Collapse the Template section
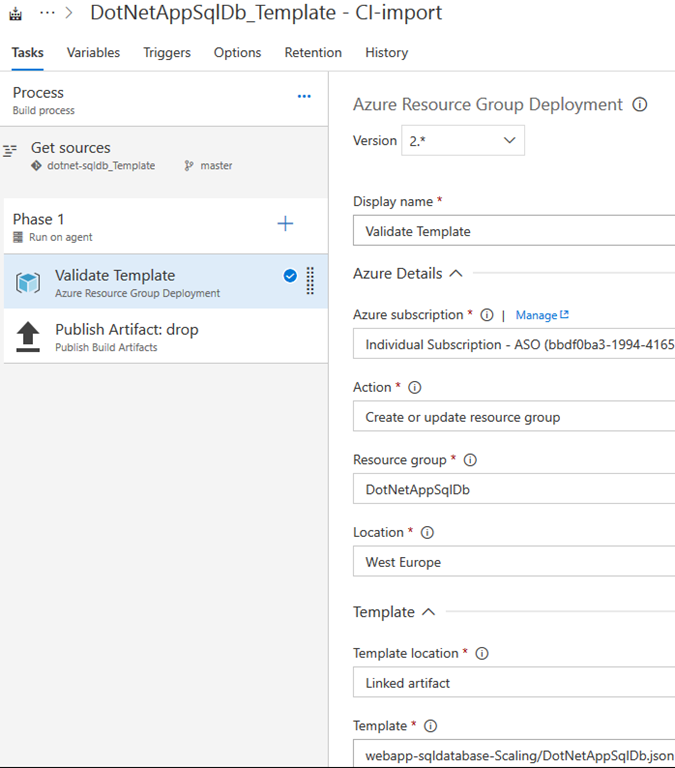 point(429,612)
